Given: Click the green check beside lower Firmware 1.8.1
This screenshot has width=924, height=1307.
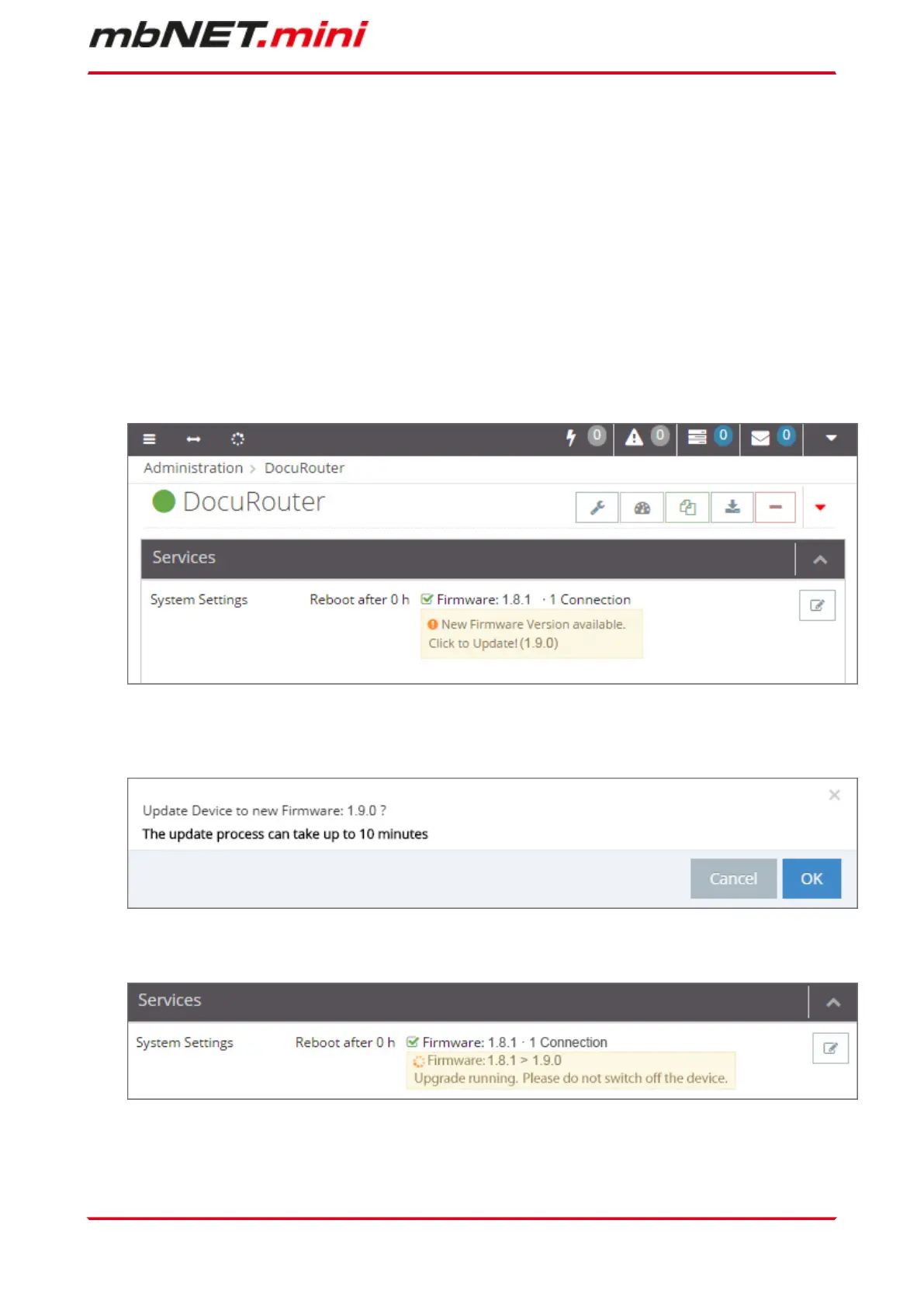Looking at the screenshot, I should coord(413,1042).
